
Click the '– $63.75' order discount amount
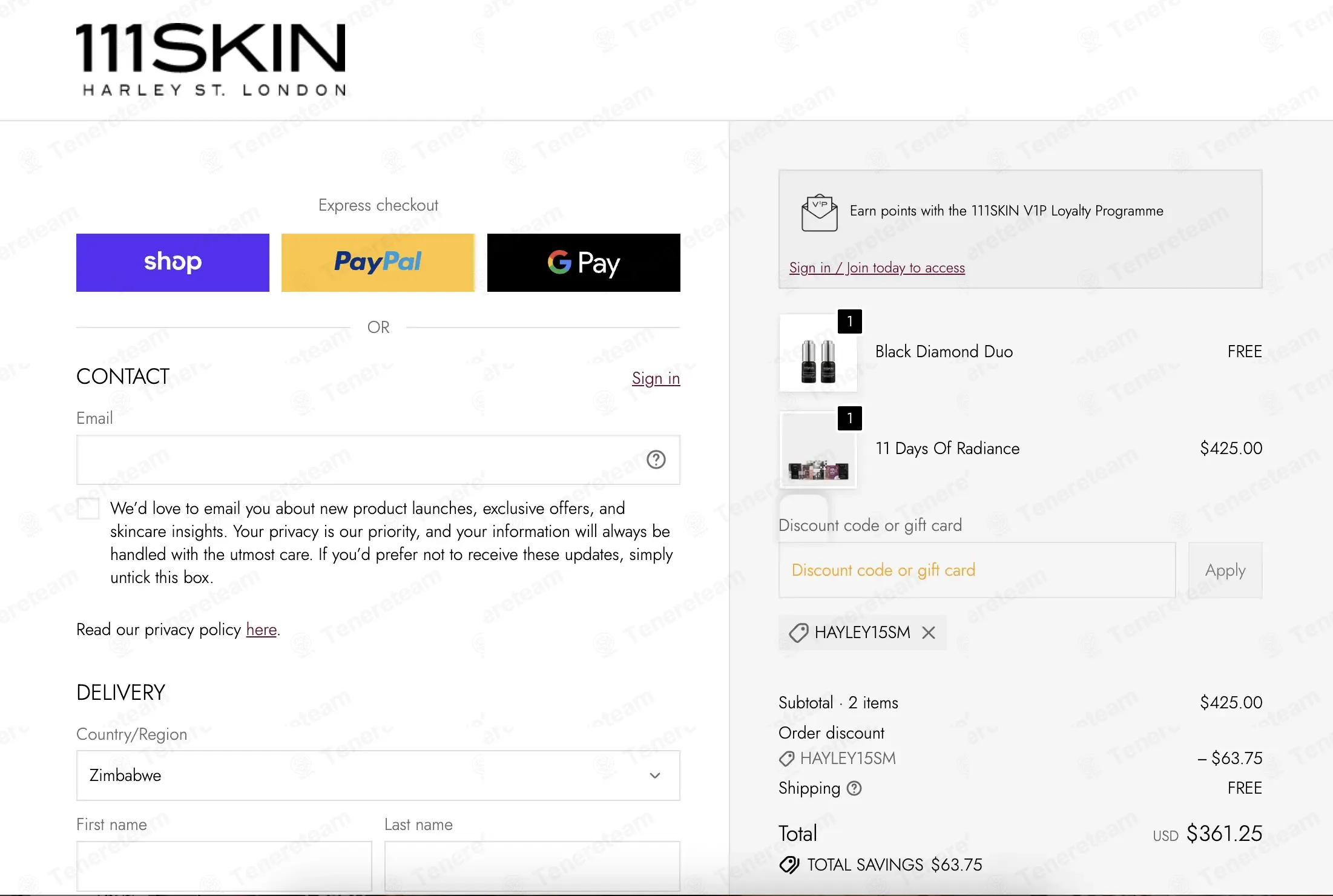[1229, 758]
